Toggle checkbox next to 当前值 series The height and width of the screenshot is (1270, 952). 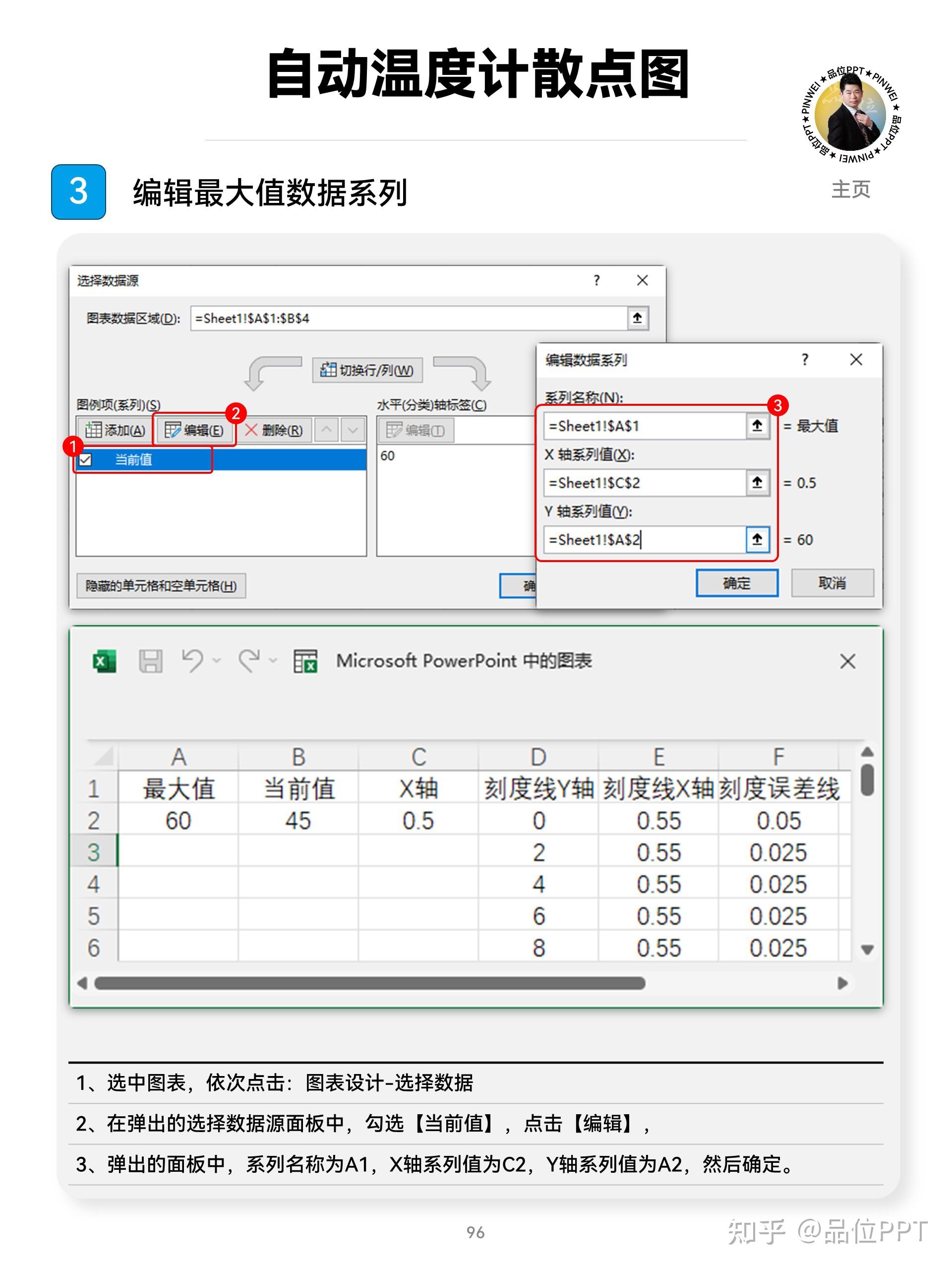click(85, 459)
